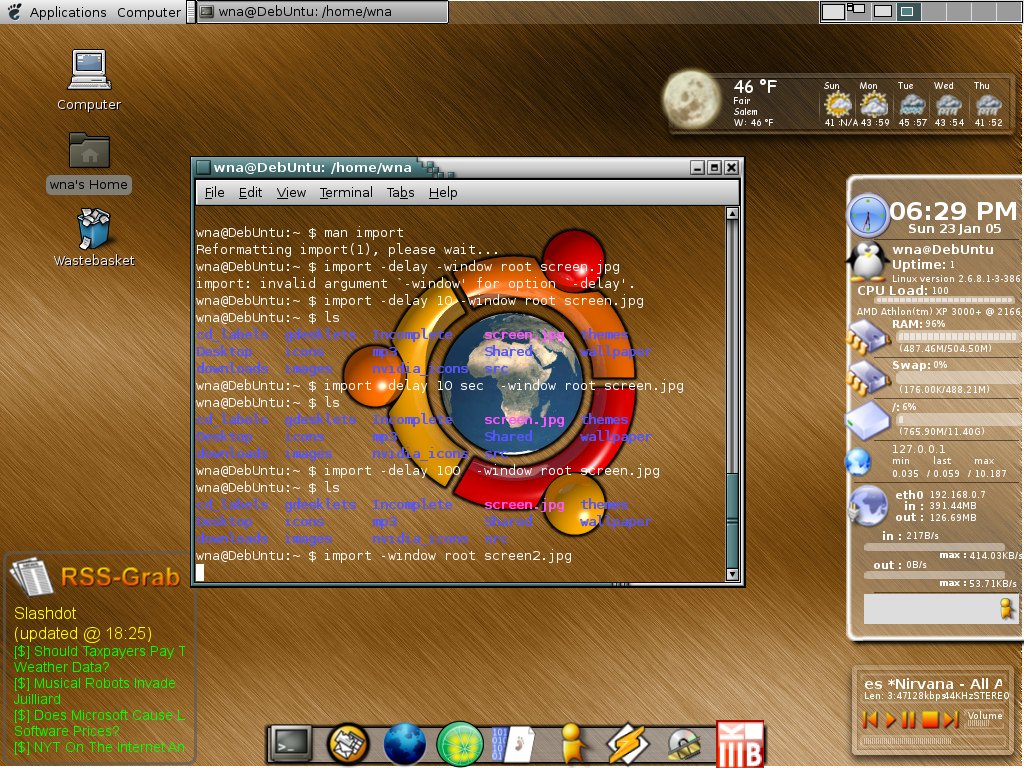Select the Wed forecast icon
1024x768 pixels.
pos(949,104)
